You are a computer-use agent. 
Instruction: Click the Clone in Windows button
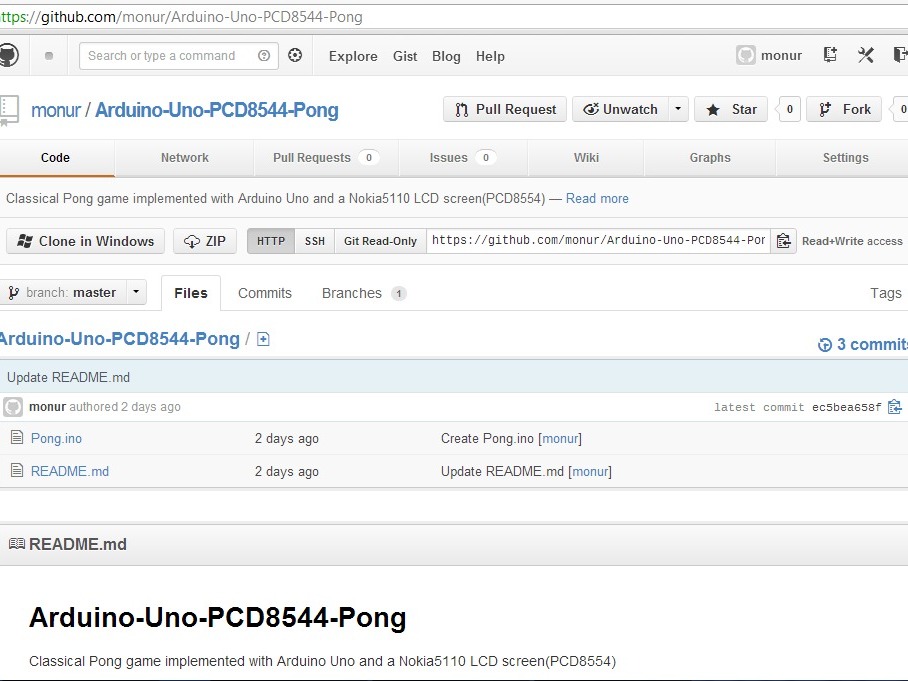86,241
